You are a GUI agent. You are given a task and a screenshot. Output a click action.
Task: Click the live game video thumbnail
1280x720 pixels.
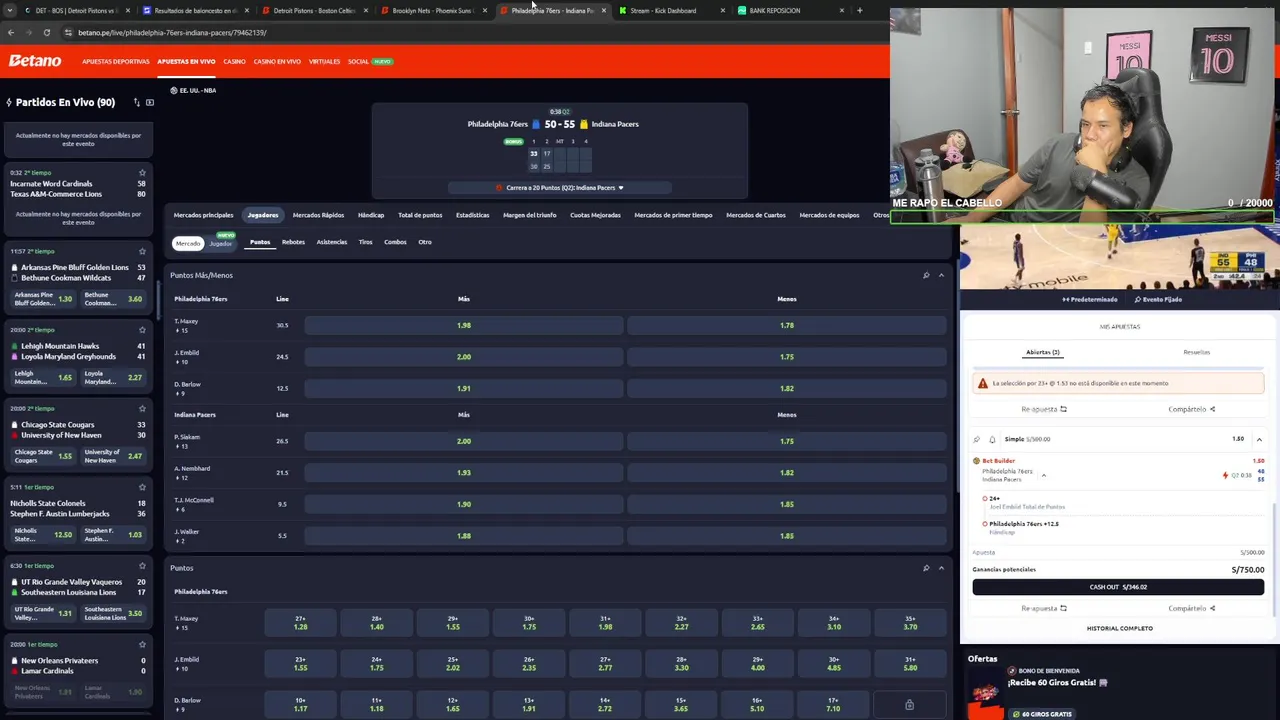click(x=1119, y=257)
